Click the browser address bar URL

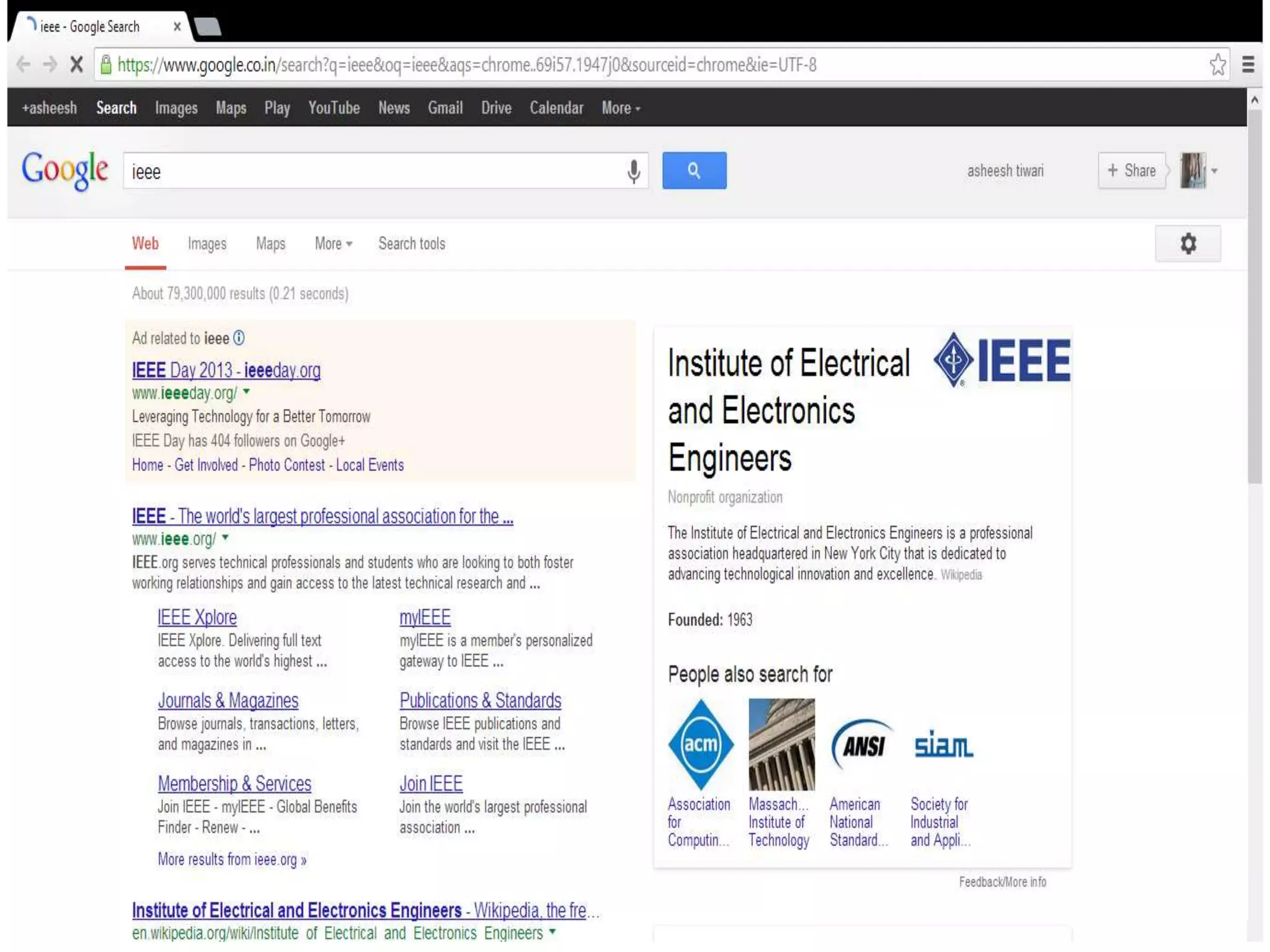[467, 64]
